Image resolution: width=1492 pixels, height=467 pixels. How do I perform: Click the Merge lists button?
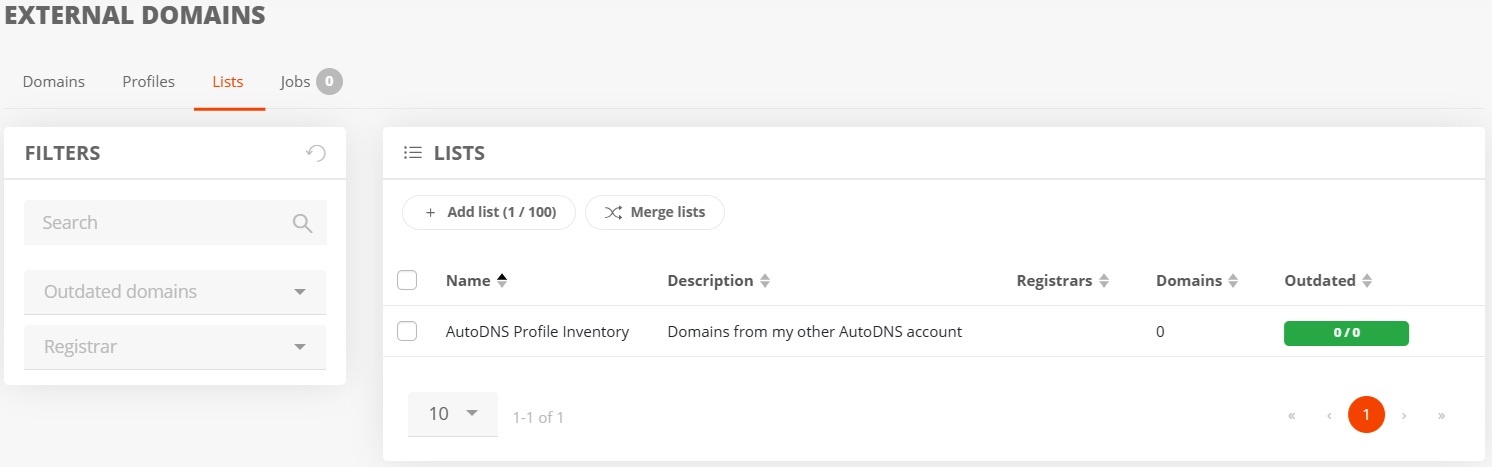click(x=655, y=212)
